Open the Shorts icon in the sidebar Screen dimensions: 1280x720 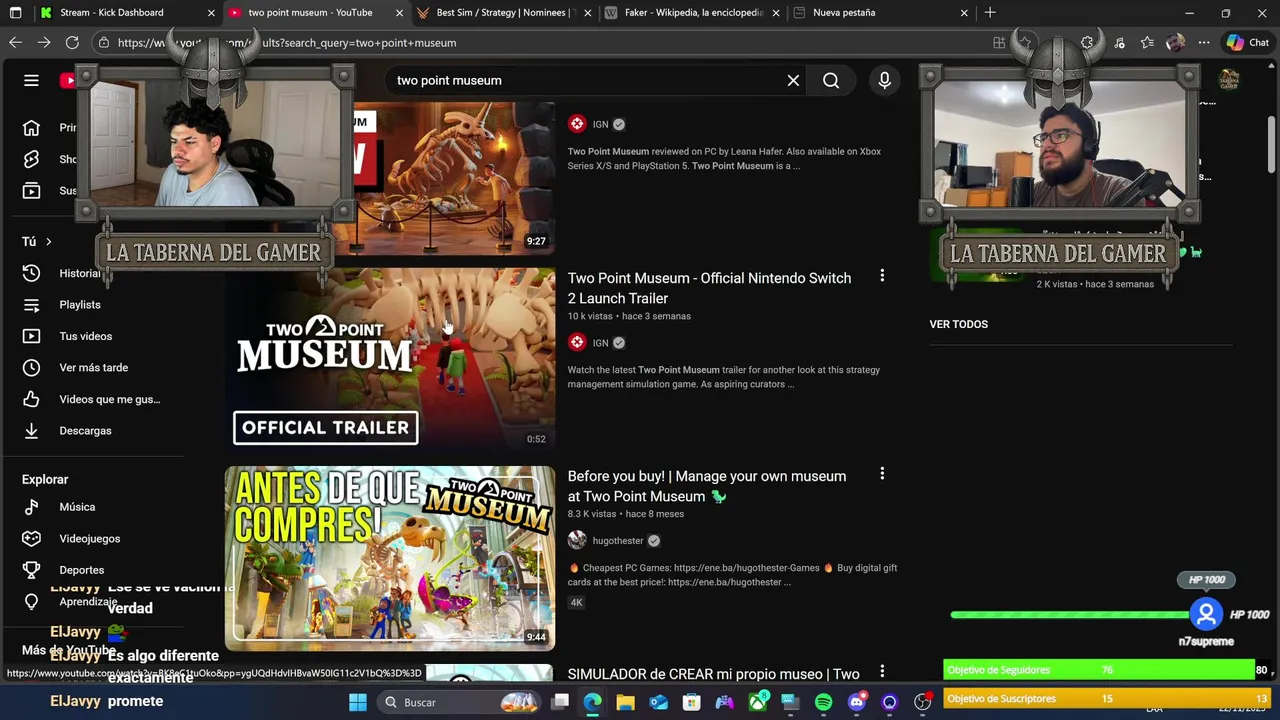31,159
